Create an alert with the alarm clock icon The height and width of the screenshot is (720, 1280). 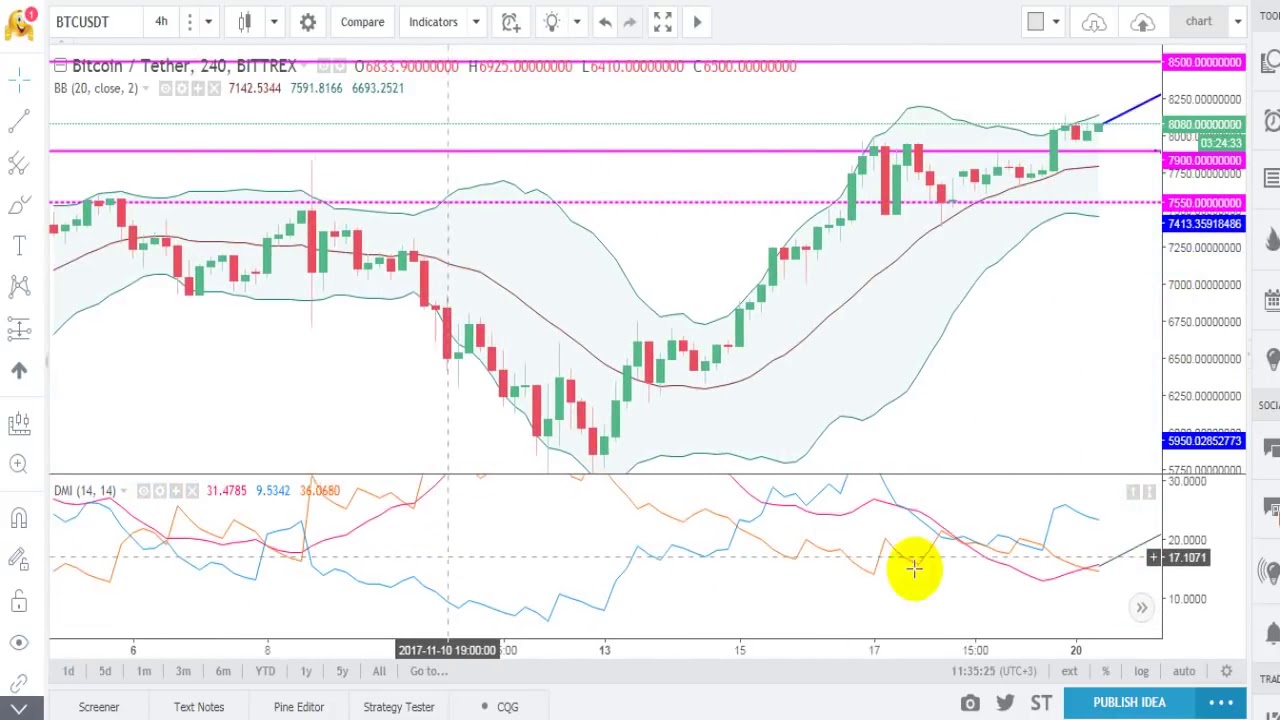pyautogui.click(x=510, y=21)
